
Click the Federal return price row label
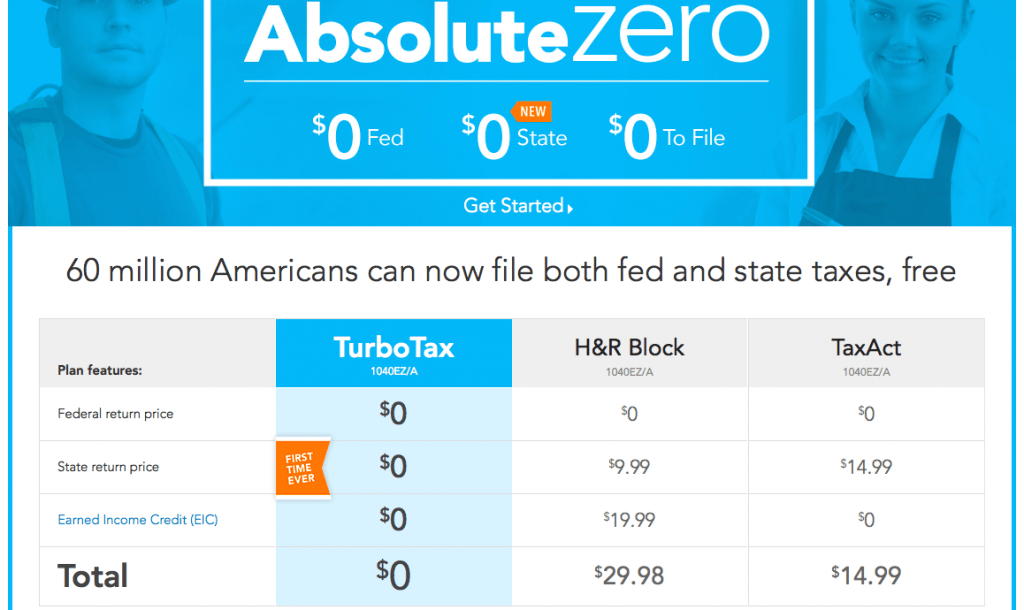point(116,414)
